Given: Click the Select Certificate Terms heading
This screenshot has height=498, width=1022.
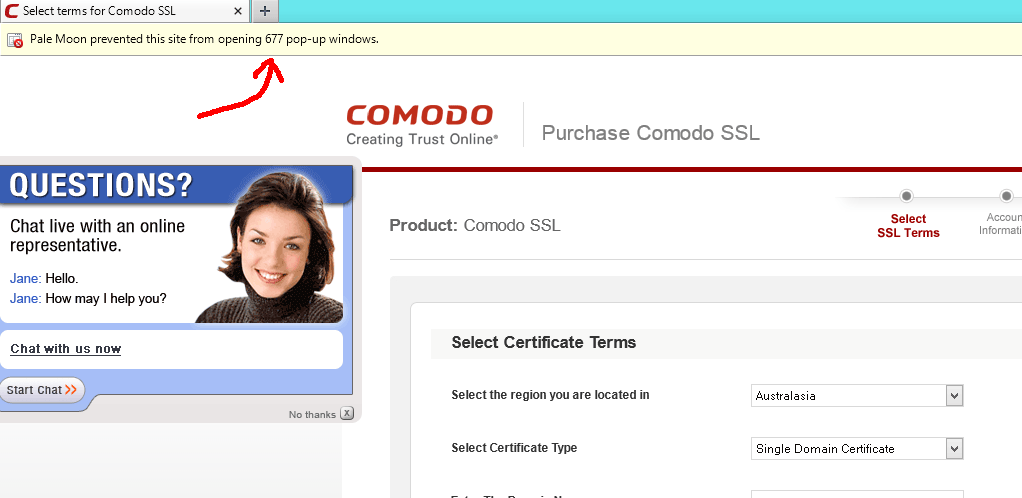Looking at the screenshot, I should [x=544, y=342].
